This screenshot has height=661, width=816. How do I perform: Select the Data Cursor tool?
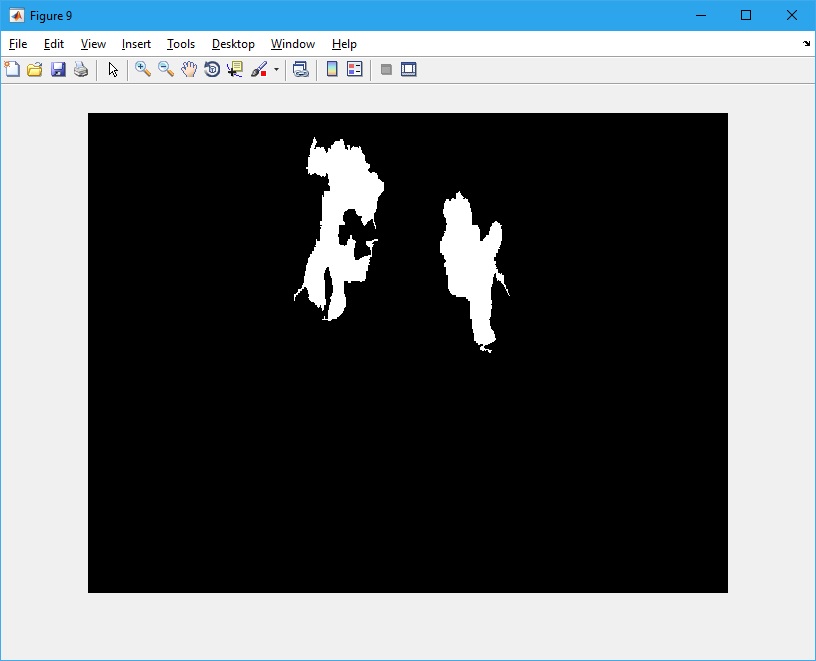(235, 70)
